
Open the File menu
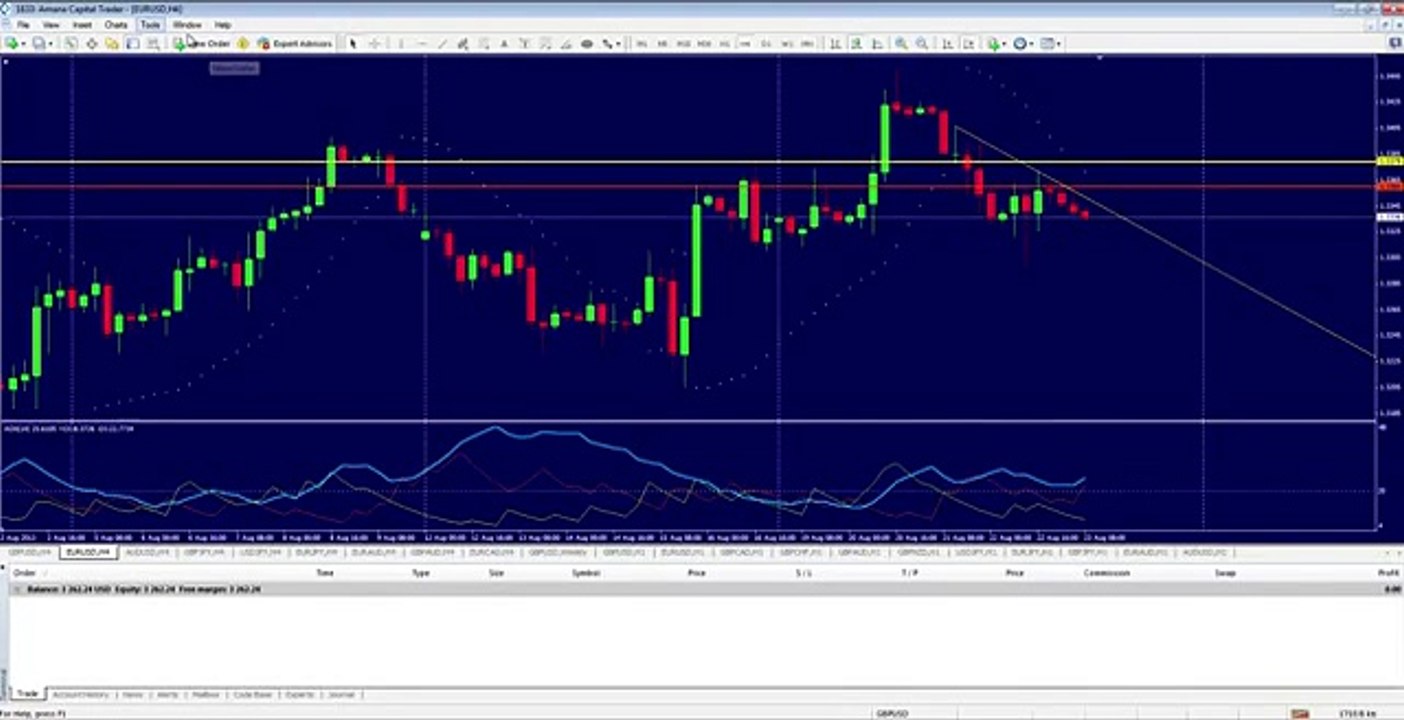pos(22,24)
